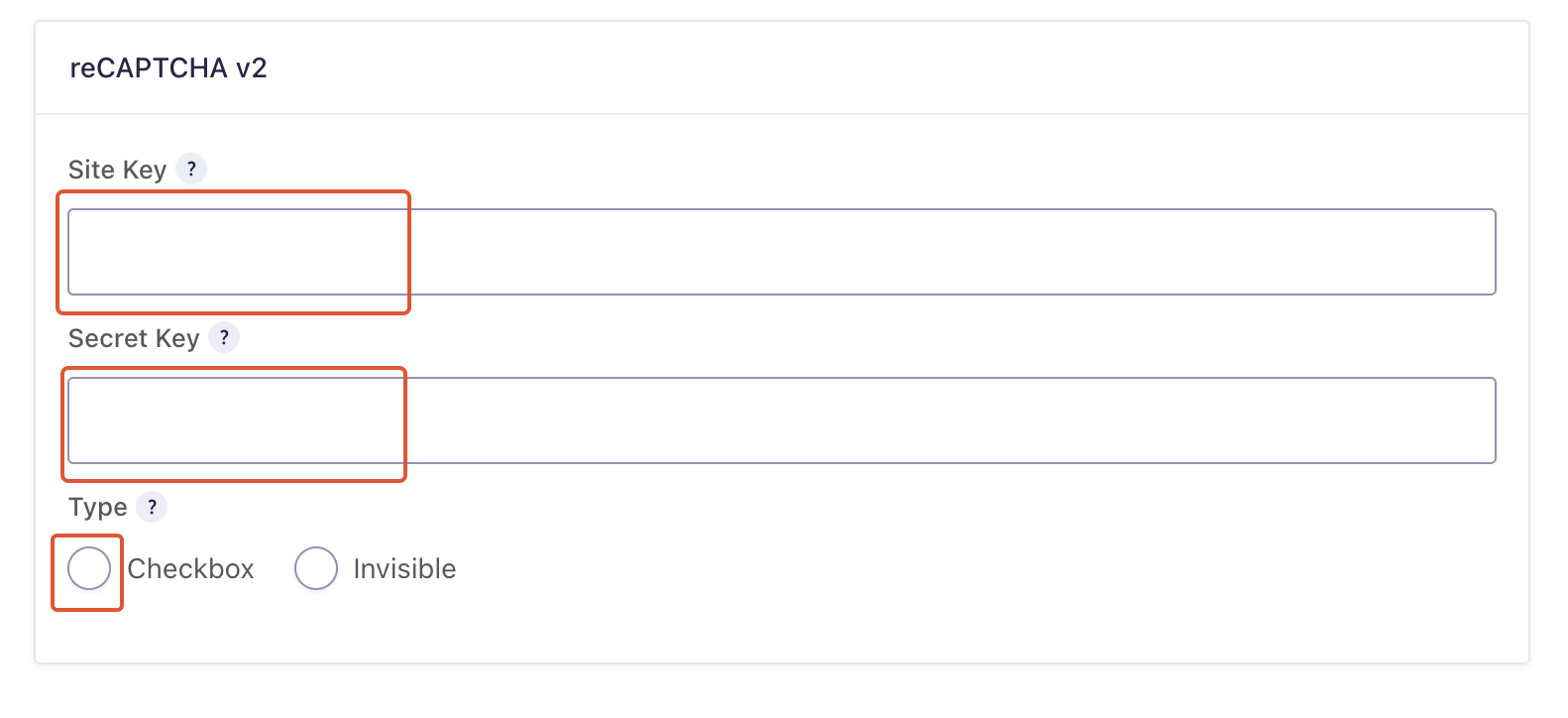
Task: Choose Checkbox as the reCAPTCHA type
Action: (89, 569)
